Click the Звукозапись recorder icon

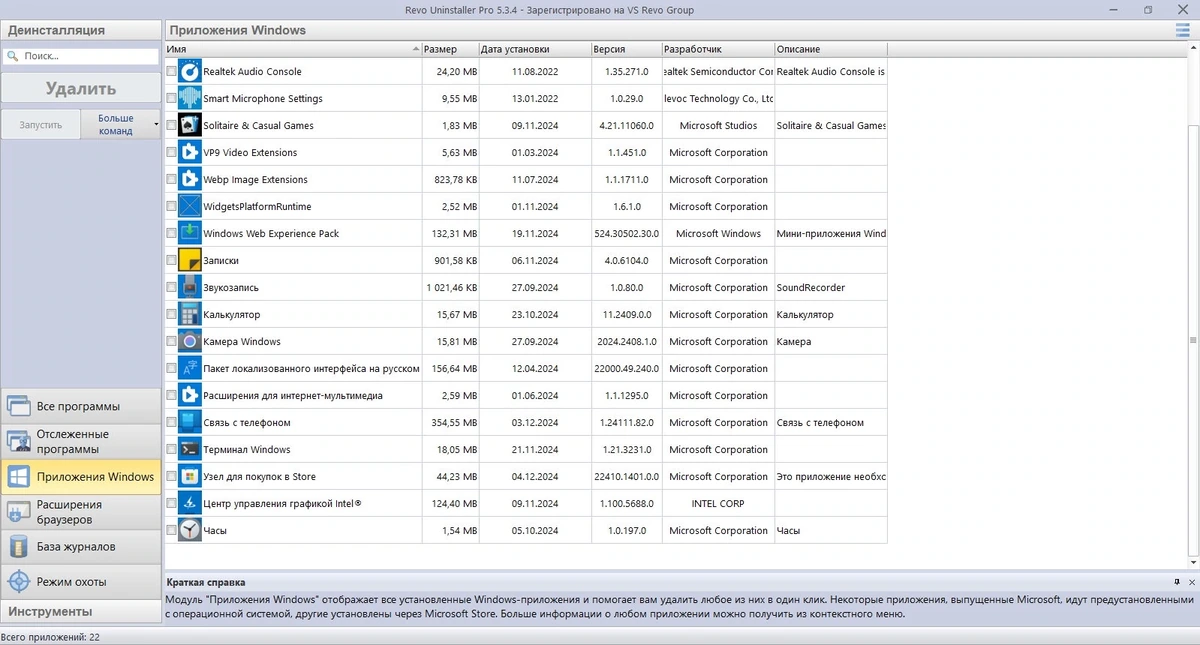[x=190, y=288]
